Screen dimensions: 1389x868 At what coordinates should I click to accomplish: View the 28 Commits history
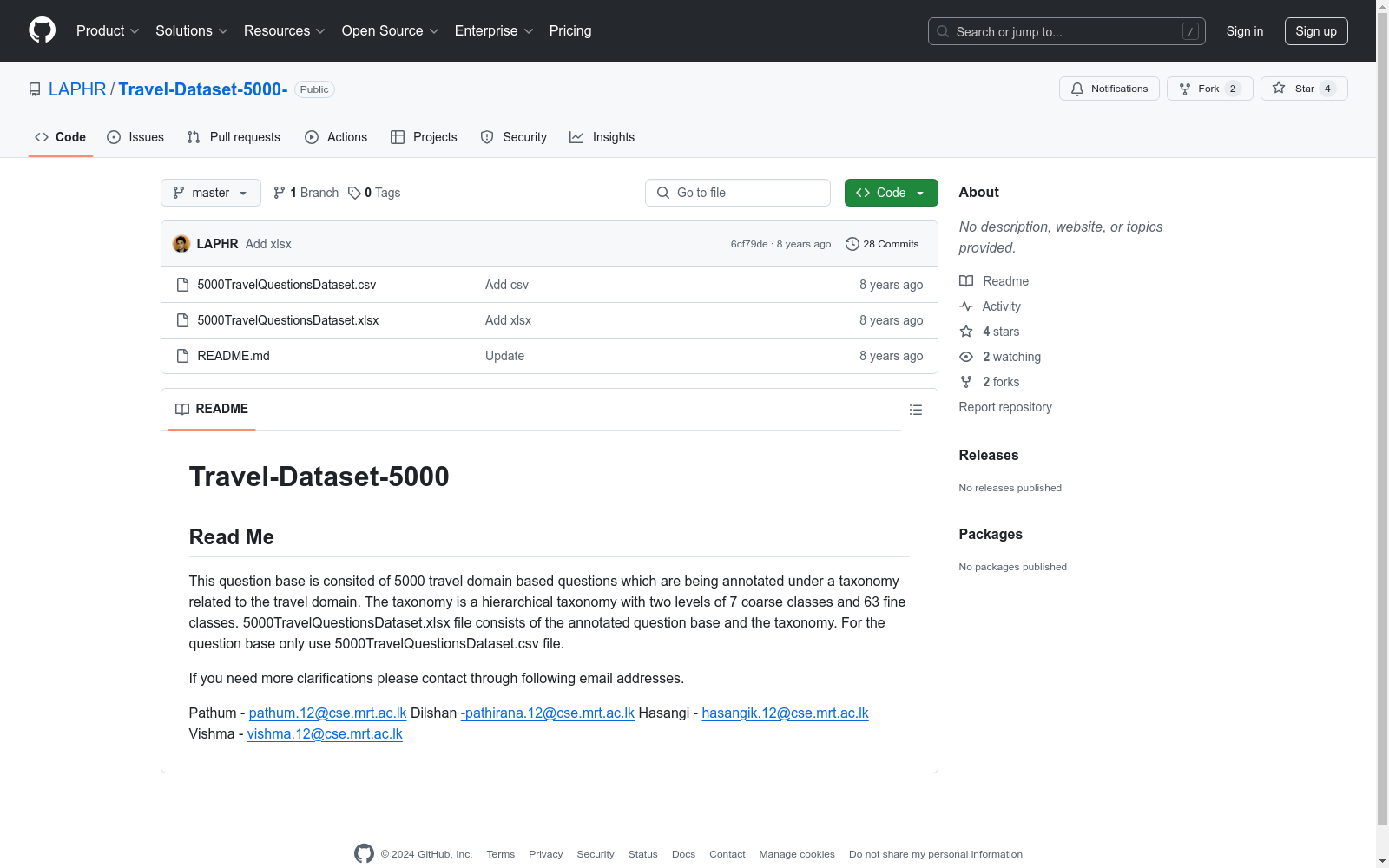pos(882,244)
